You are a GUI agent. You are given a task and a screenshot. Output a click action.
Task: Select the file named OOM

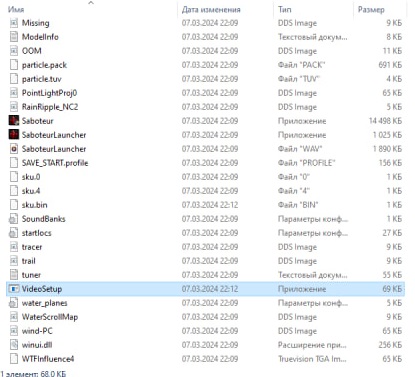(32, 51)
